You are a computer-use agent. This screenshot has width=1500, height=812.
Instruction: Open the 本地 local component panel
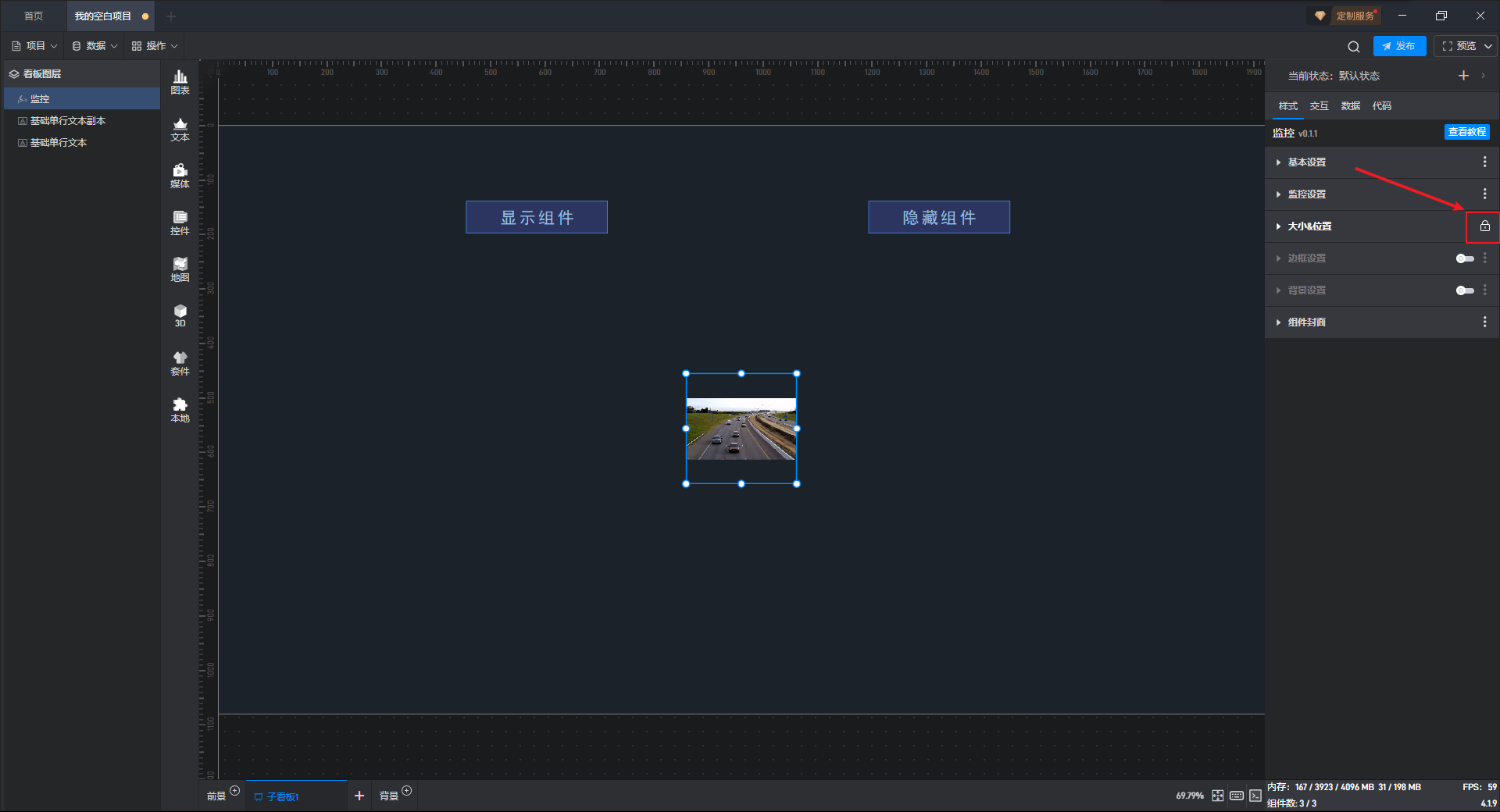pyautogui.click(x=180, y=410)
